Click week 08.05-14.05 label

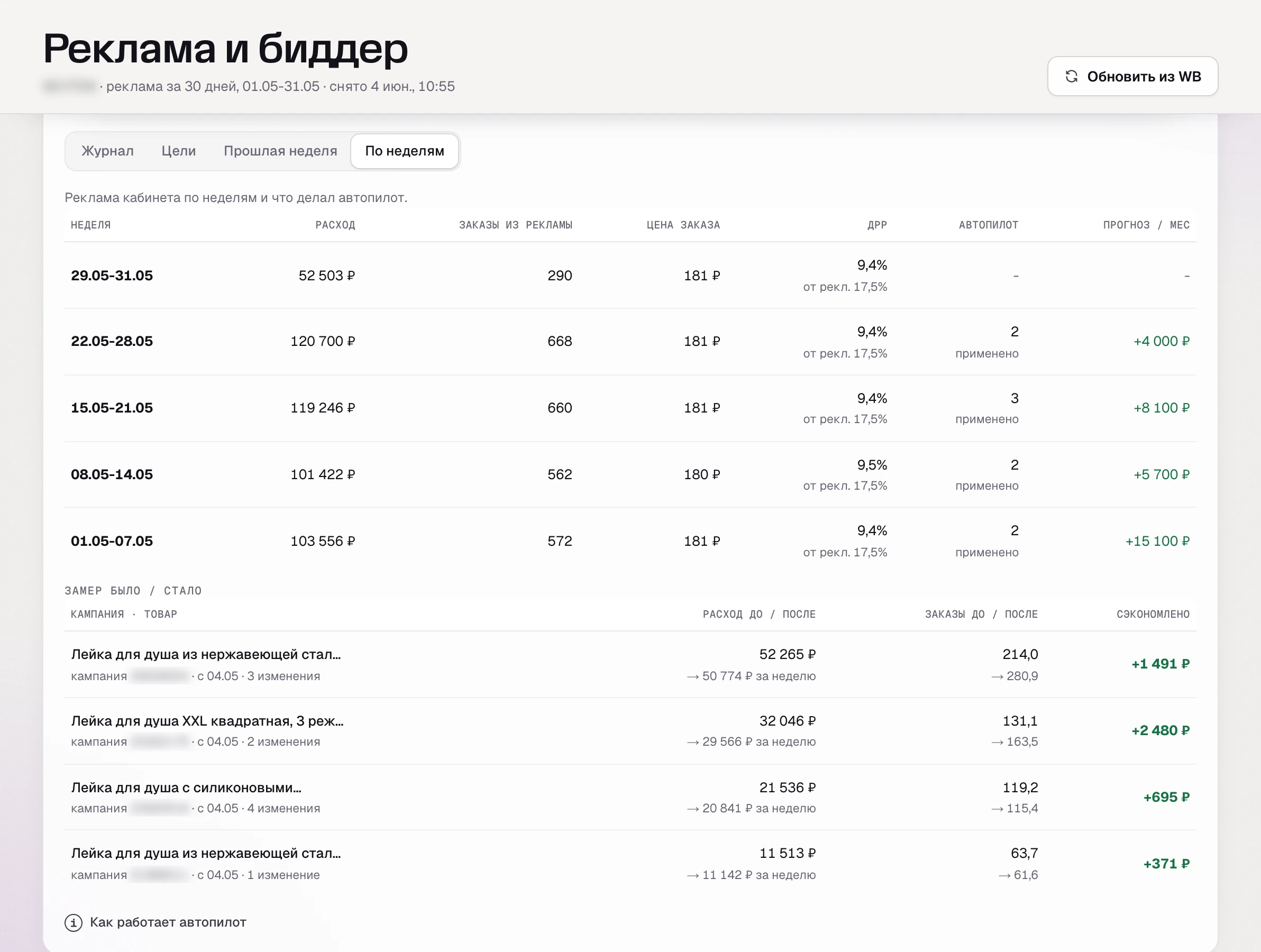pyautogui.click(x=112, y=475)
